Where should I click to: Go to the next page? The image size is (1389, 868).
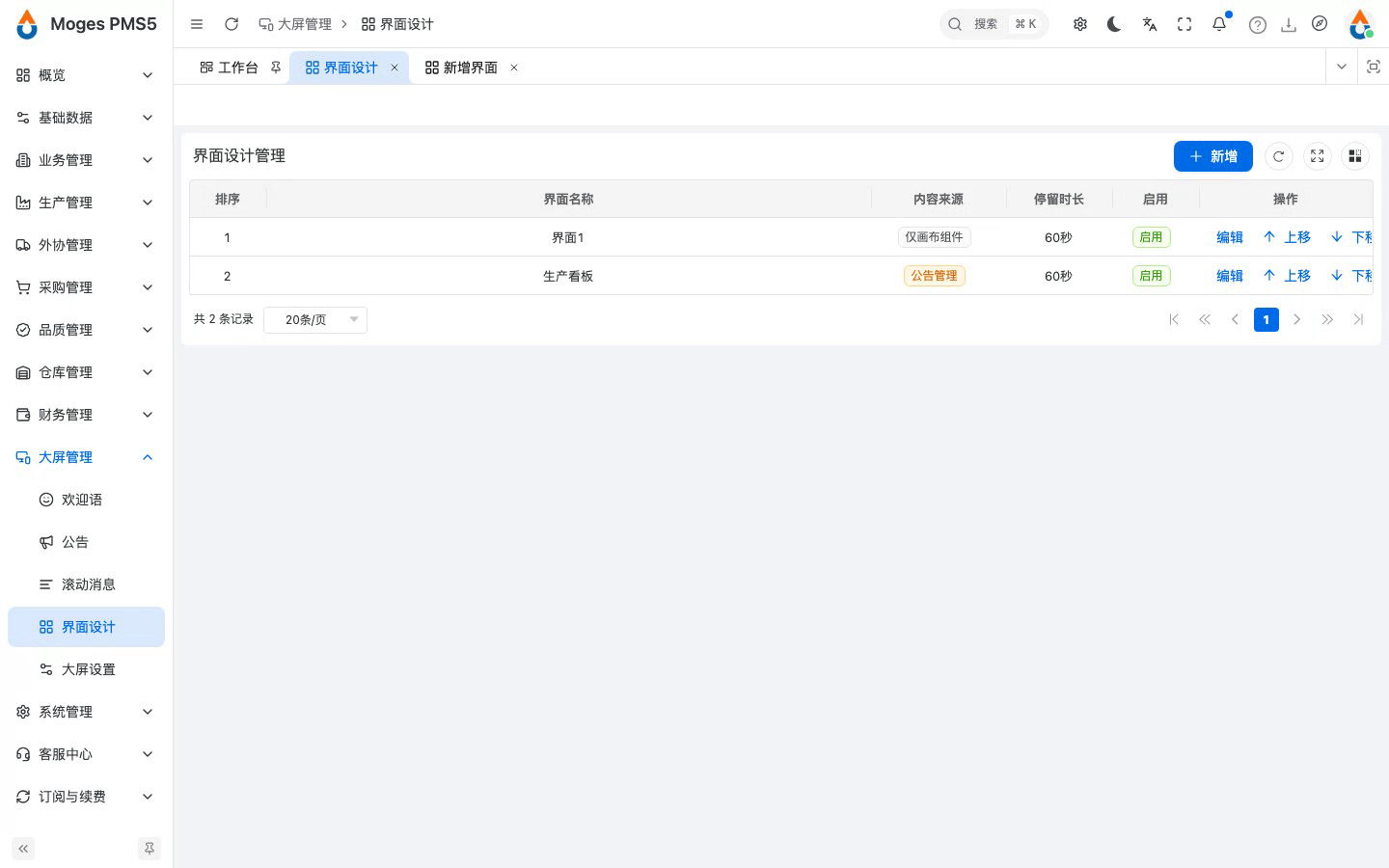[1297, 319]
